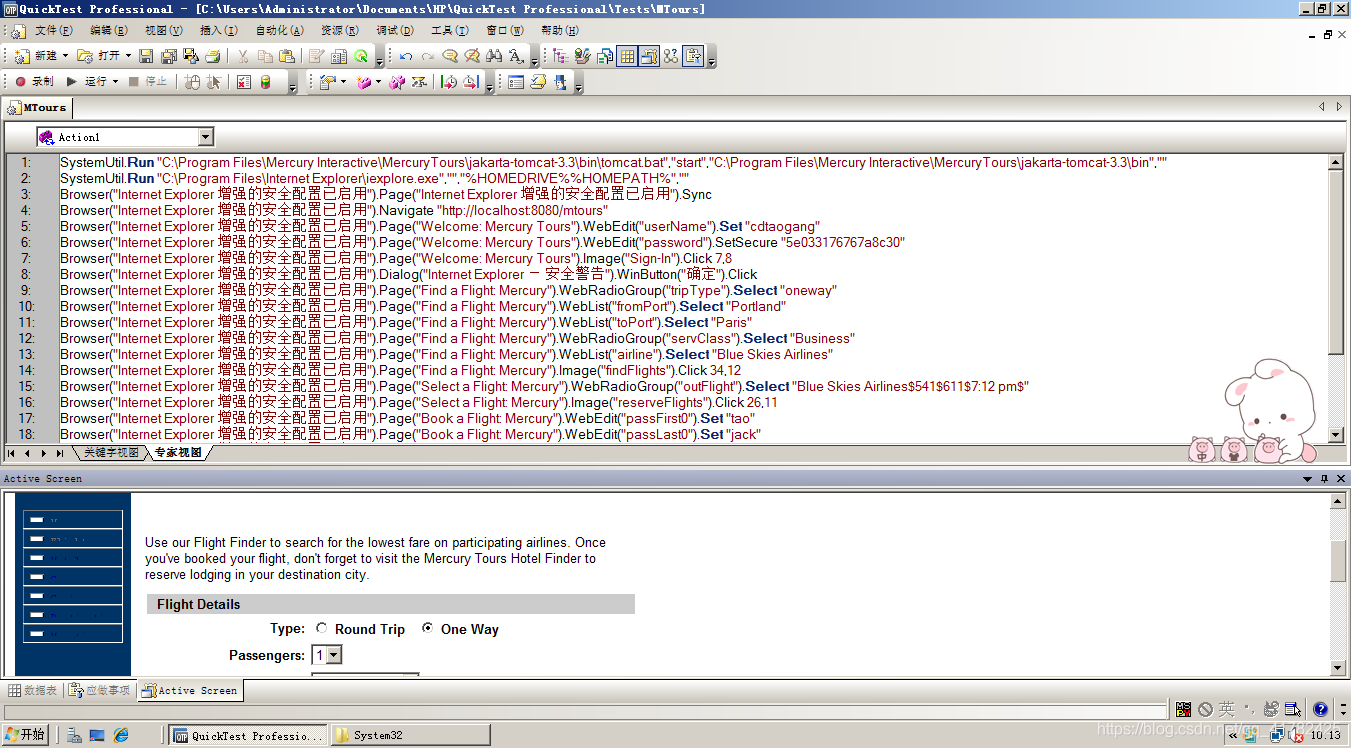Screen dimensions: 1351x748
Task: Click the blue help icon in language bar
Action: (1320, 709)
